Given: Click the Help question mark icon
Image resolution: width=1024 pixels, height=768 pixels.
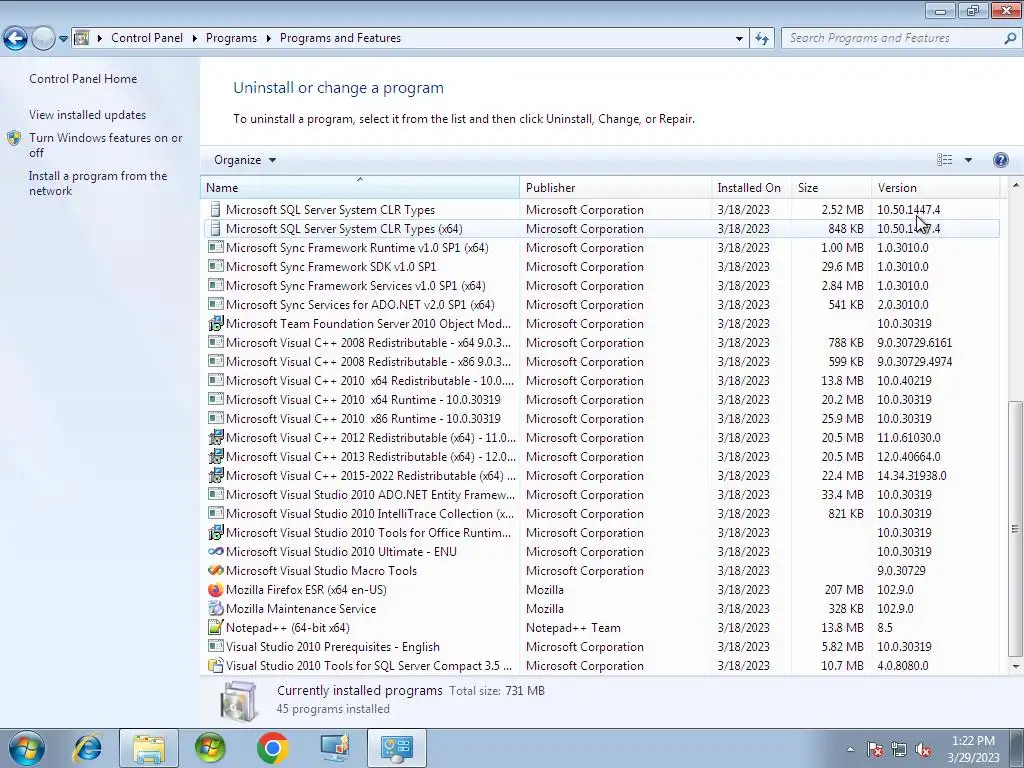Looking at the screenshot, I should coord(1000,160).
